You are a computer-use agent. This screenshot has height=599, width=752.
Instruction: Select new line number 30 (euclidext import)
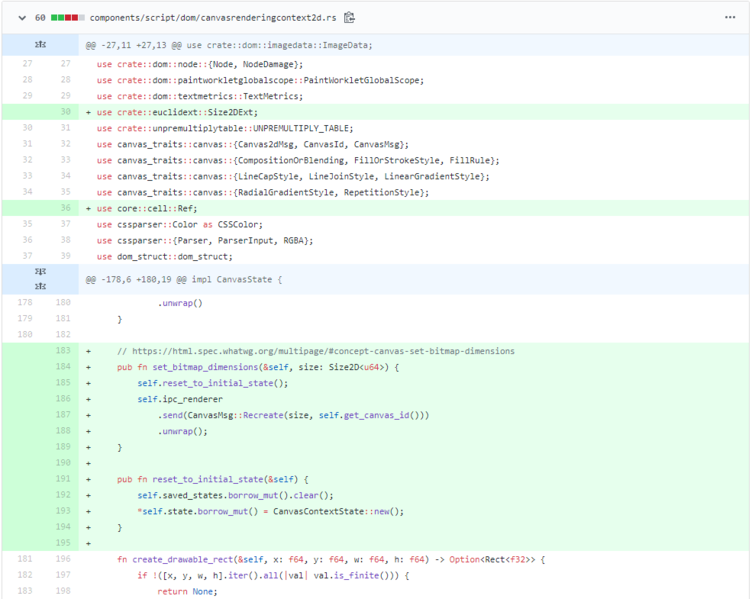66,112
